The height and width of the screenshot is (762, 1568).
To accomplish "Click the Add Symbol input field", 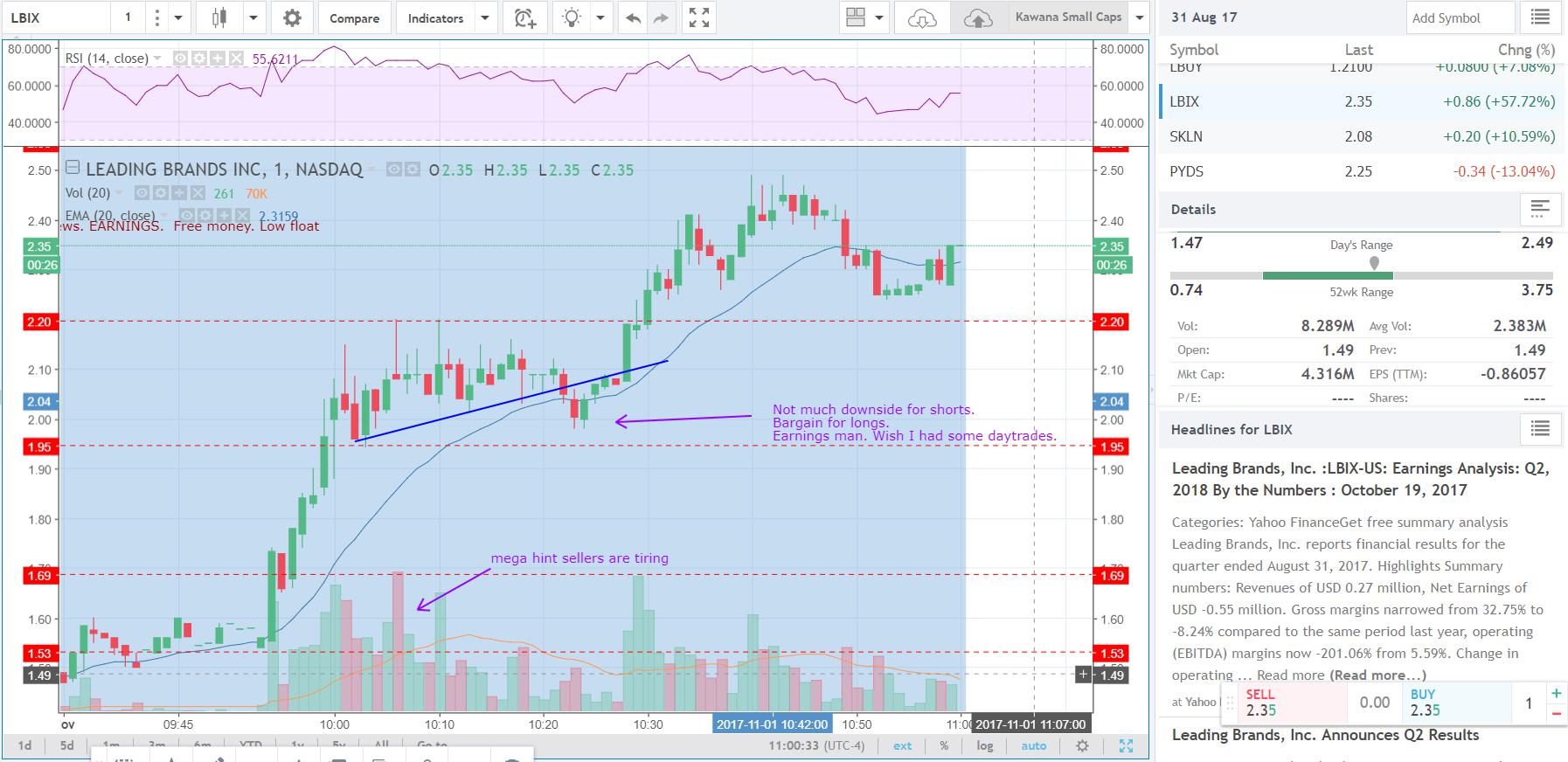I will point(1459,17).
